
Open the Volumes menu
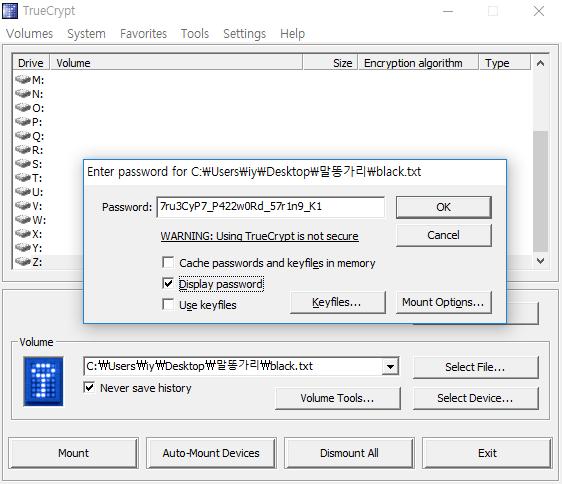coord(29,34)
